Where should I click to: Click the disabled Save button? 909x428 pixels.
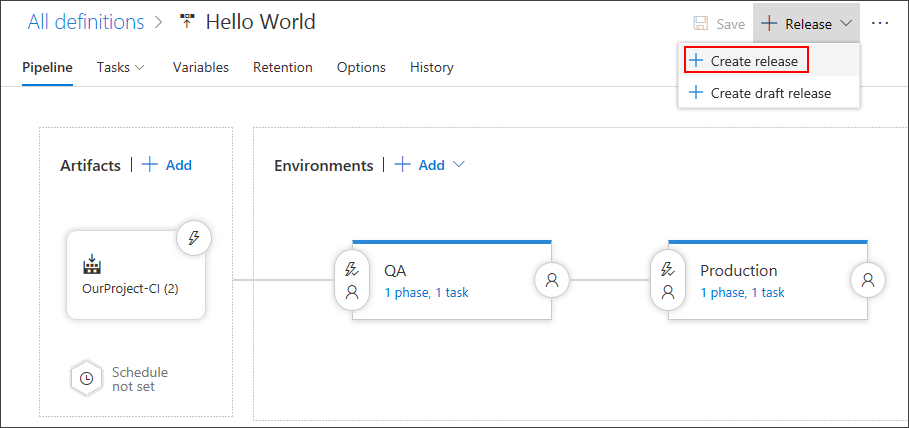point(719,23)
